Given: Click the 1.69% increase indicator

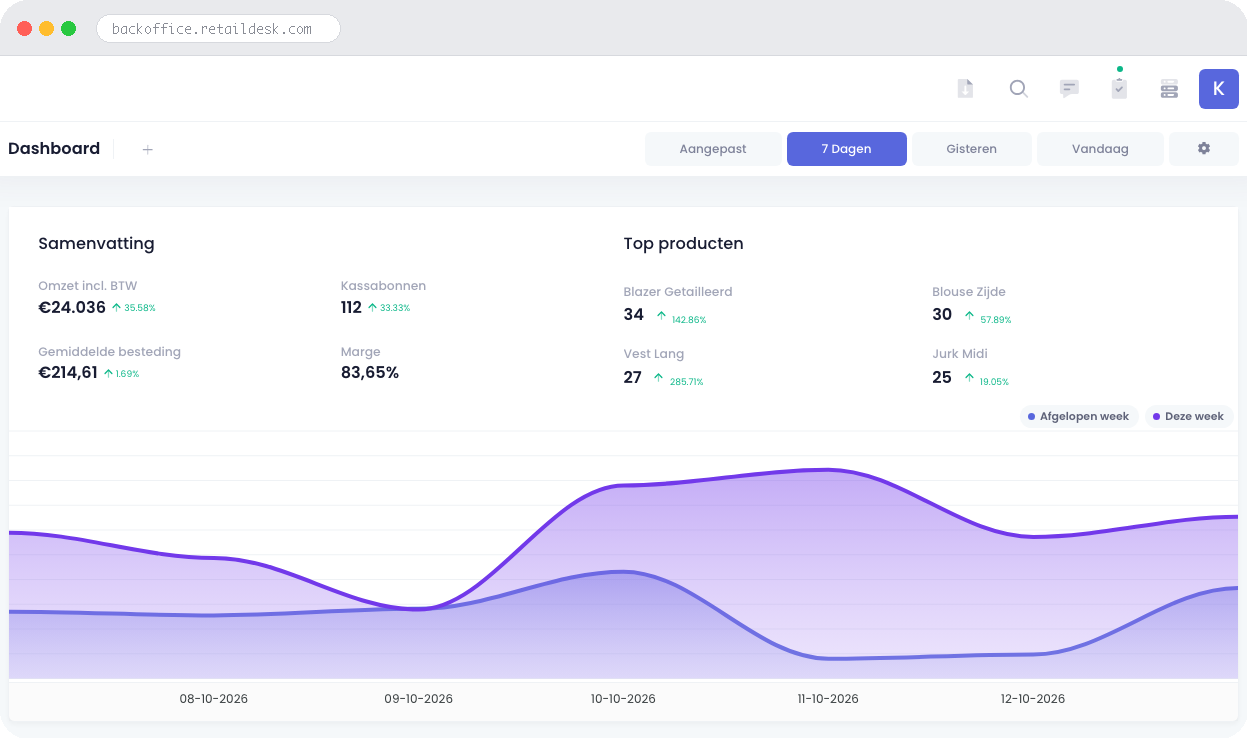Looking at the screenshot, I should tap(121, 374).
